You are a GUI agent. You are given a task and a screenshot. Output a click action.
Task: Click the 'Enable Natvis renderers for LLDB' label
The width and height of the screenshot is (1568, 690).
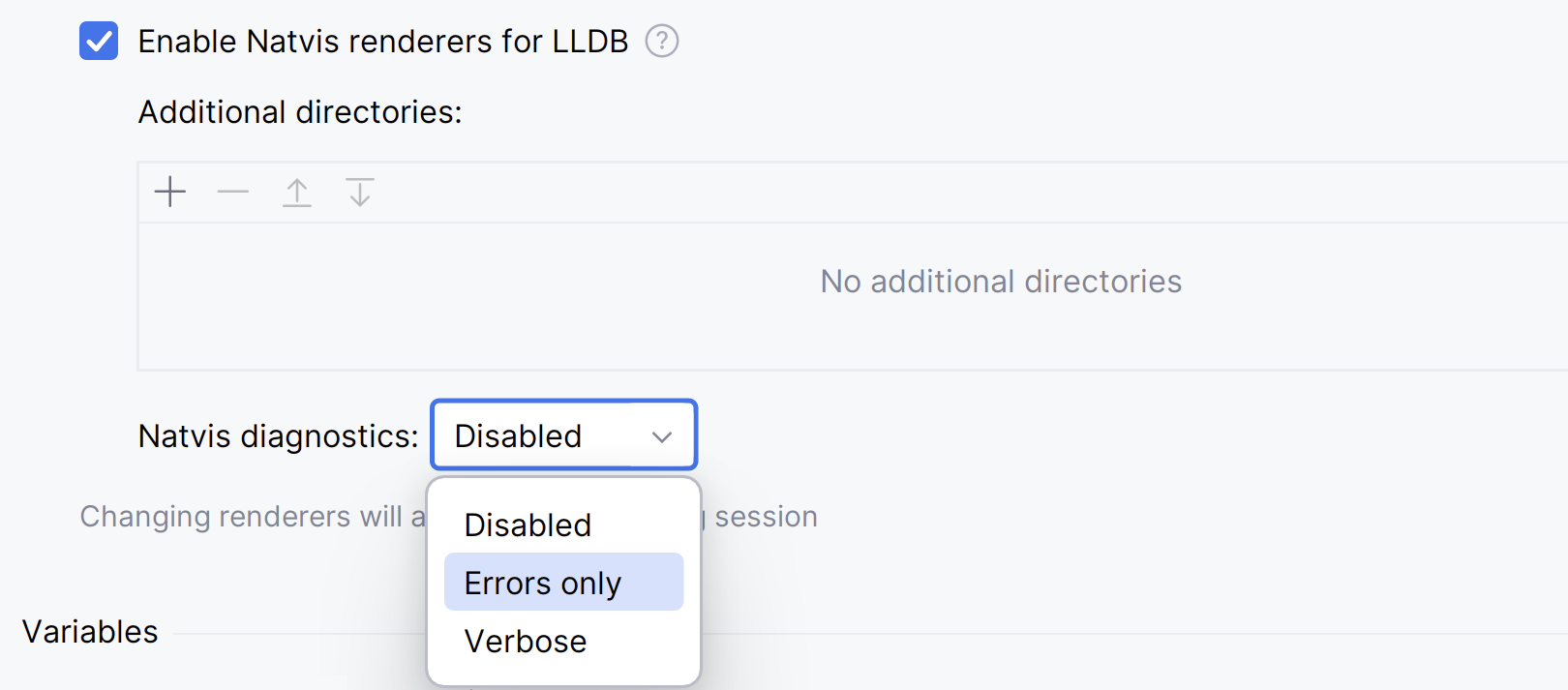pyautogui.click(x=382, y=42)
